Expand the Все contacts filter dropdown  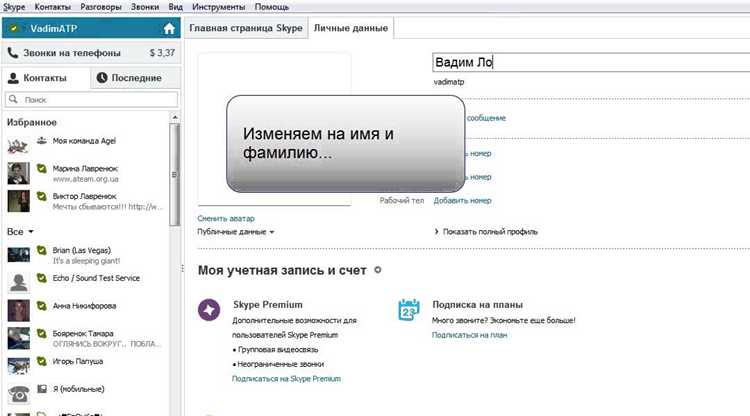[x=20, y=231]
